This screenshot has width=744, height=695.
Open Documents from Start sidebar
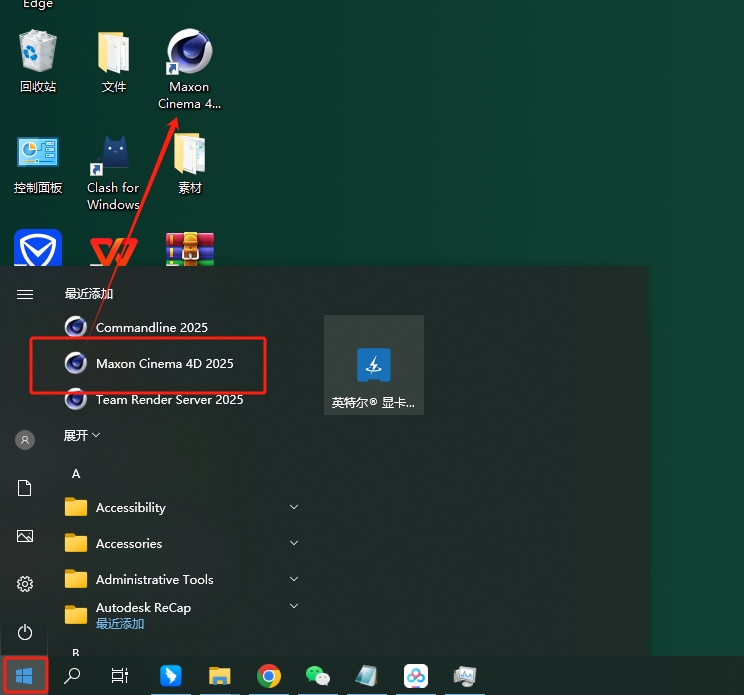pos(25,488)
